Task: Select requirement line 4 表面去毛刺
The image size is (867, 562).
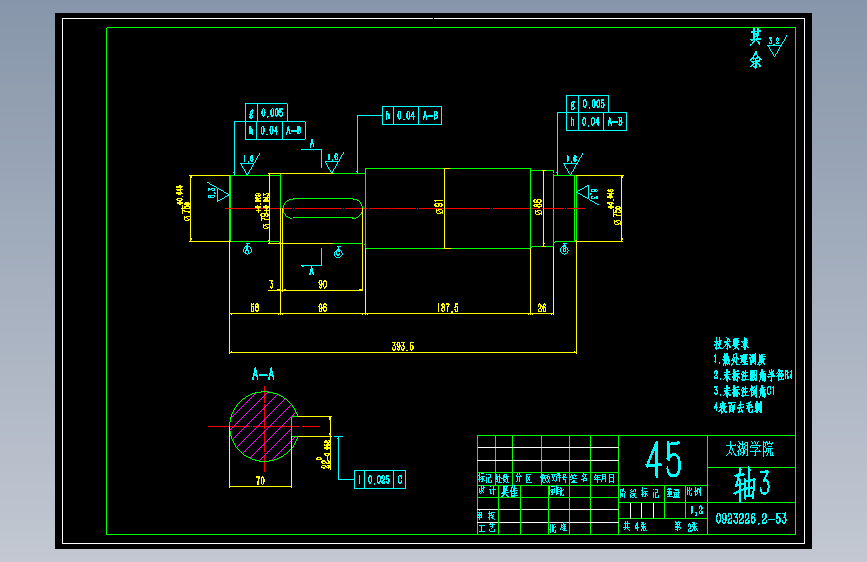Action: tap(738, 408)
